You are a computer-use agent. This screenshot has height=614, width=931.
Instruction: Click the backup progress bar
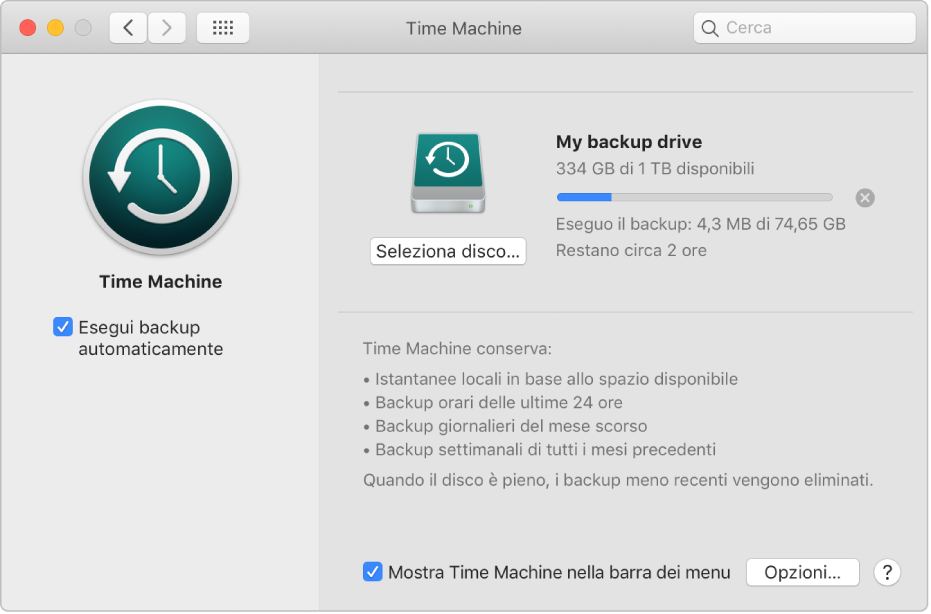pyautogui.click(x=695, y=197)
